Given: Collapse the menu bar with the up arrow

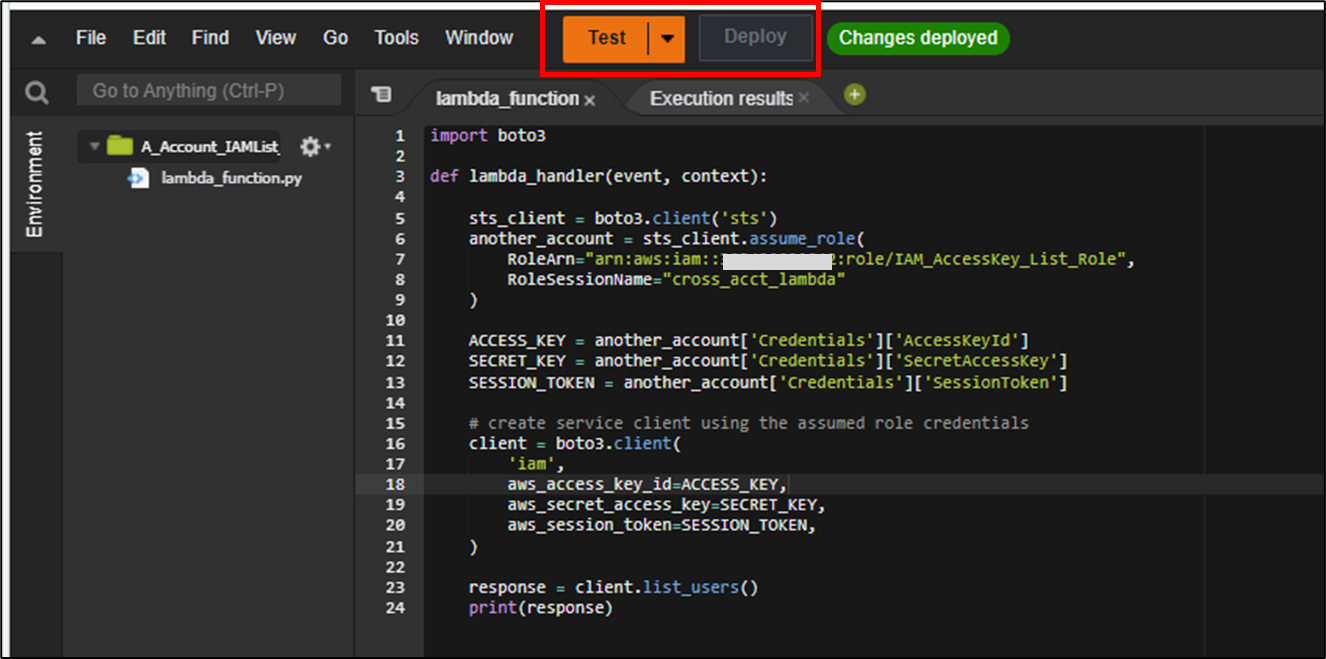Looking at the screenshot, I should coord(38,40).
